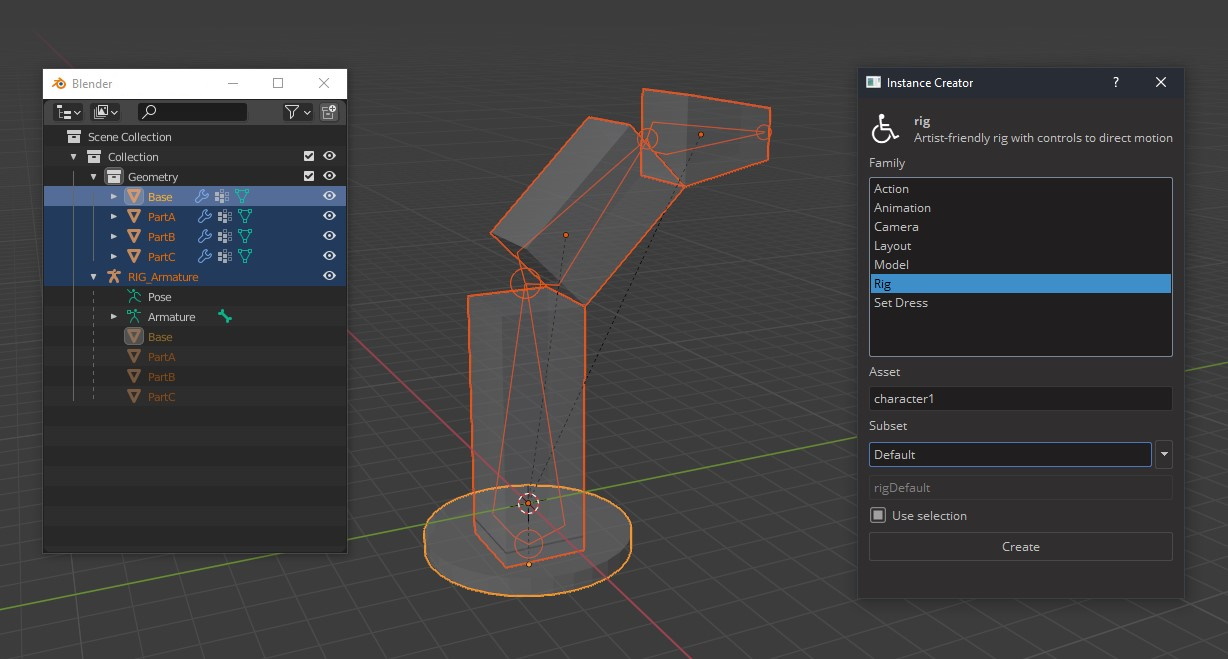Click the PartC modifiers wrench icon
This screenshot has width=1228, height=659.
pyautogui.click(x=204, y=257)
